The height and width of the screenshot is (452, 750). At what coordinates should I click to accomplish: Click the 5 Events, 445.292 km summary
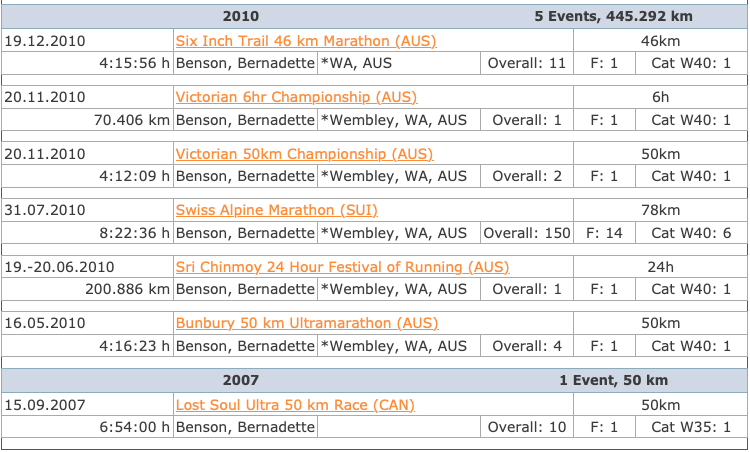coord(613,16)
